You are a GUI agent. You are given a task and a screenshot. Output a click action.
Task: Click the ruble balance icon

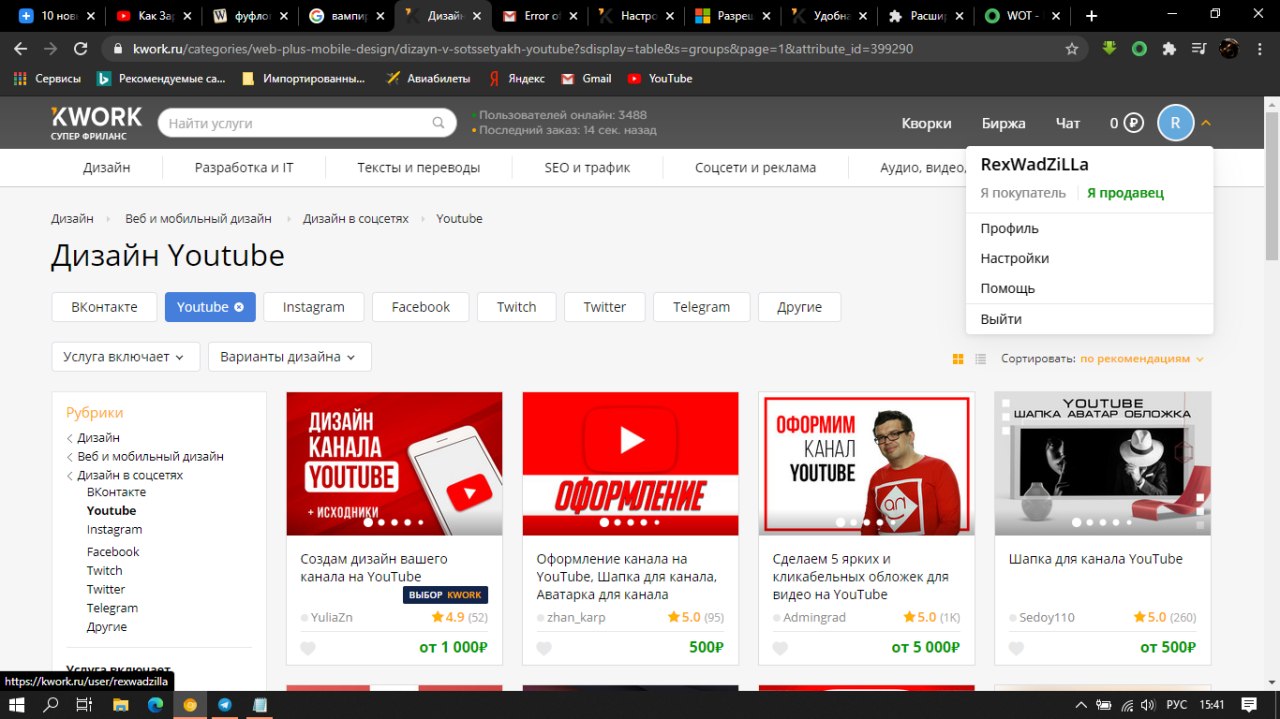point(1133,123)
